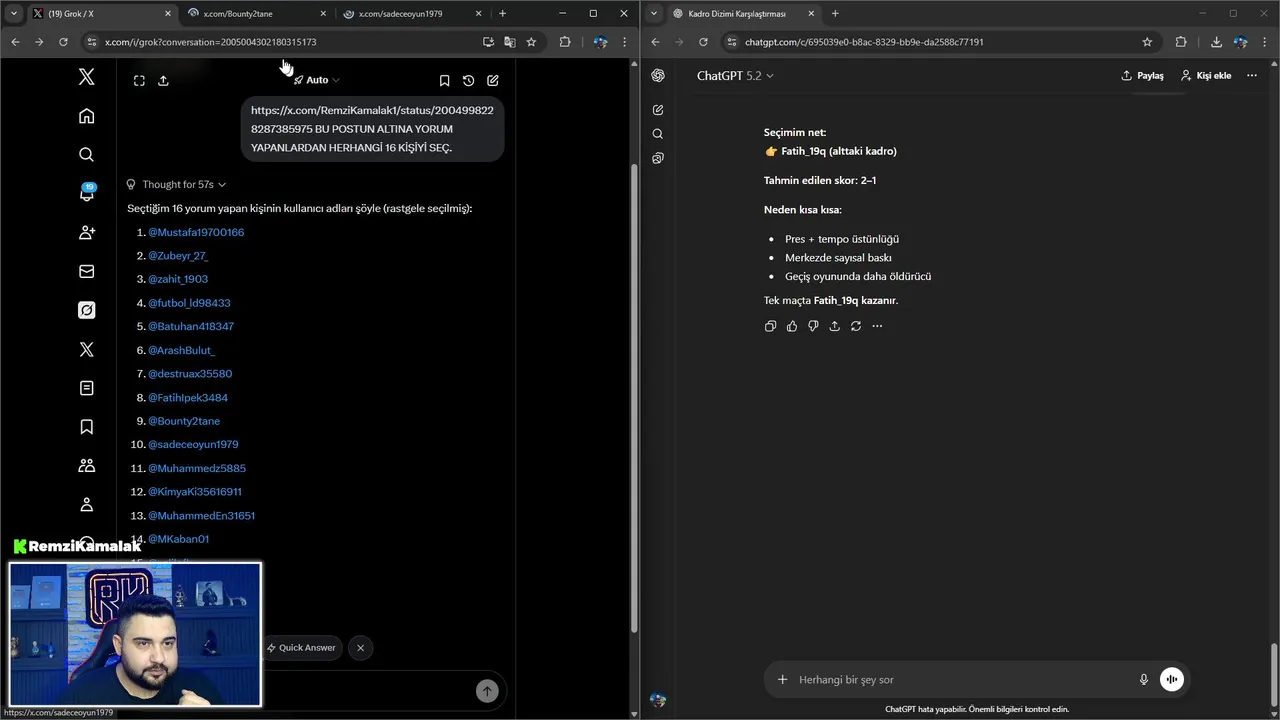Open more actions under ChatGPT response
Image resolution: width=1280 pixels, height=720 pixels.
[x=877, y=326]
